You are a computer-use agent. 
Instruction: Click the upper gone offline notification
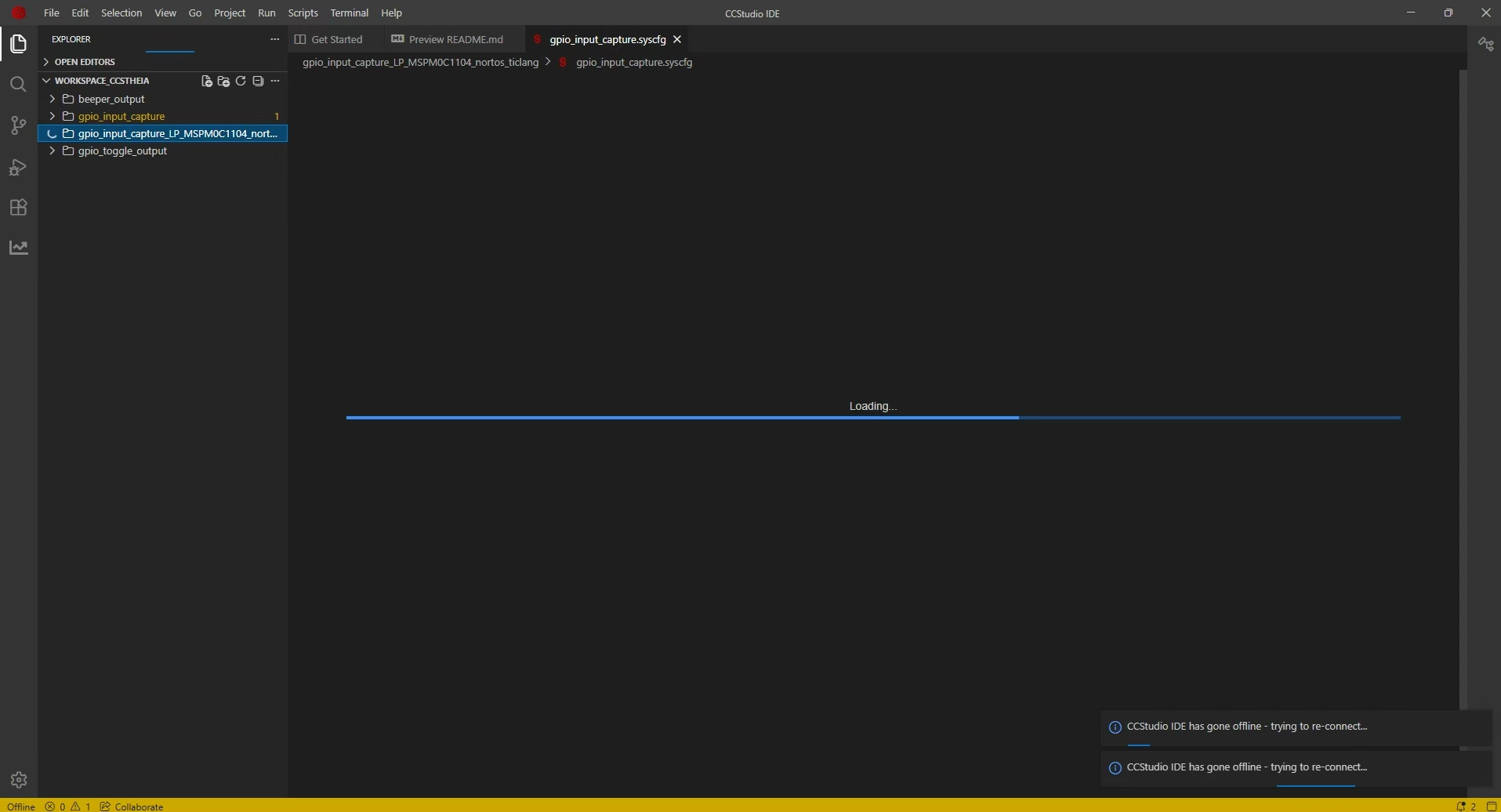pyautogui.click(x=1296, y=727)
